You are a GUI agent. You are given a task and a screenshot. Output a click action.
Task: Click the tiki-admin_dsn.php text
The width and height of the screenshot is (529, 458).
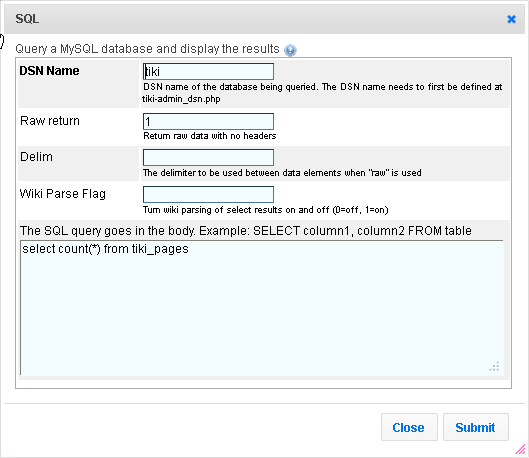tap(181, 99)
